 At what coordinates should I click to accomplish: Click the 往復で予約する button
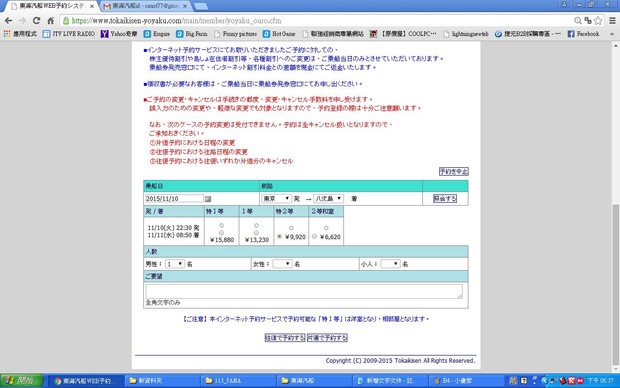pyautogui.click(x=285, y=338)
